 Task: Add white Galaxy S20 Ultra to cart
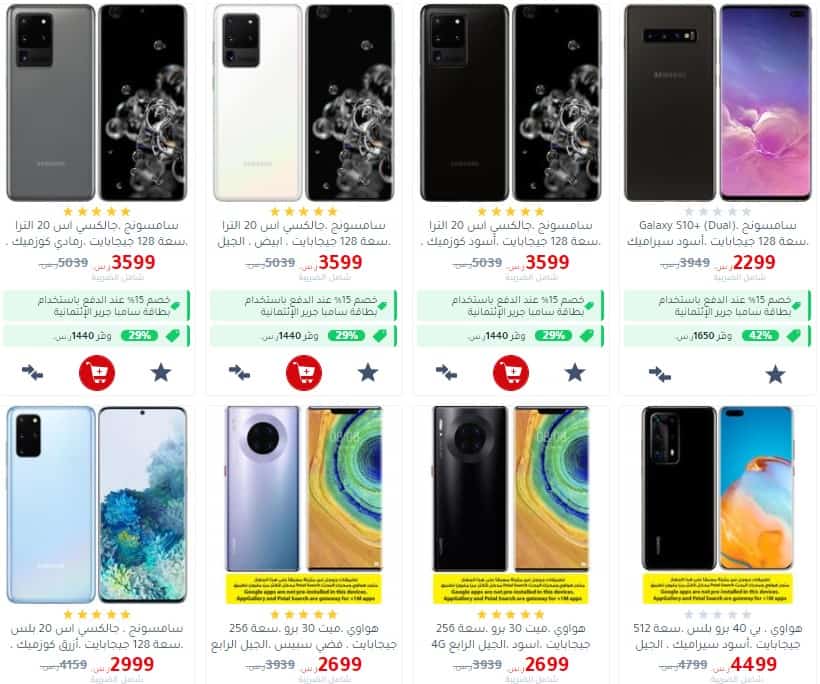(304, 373)
